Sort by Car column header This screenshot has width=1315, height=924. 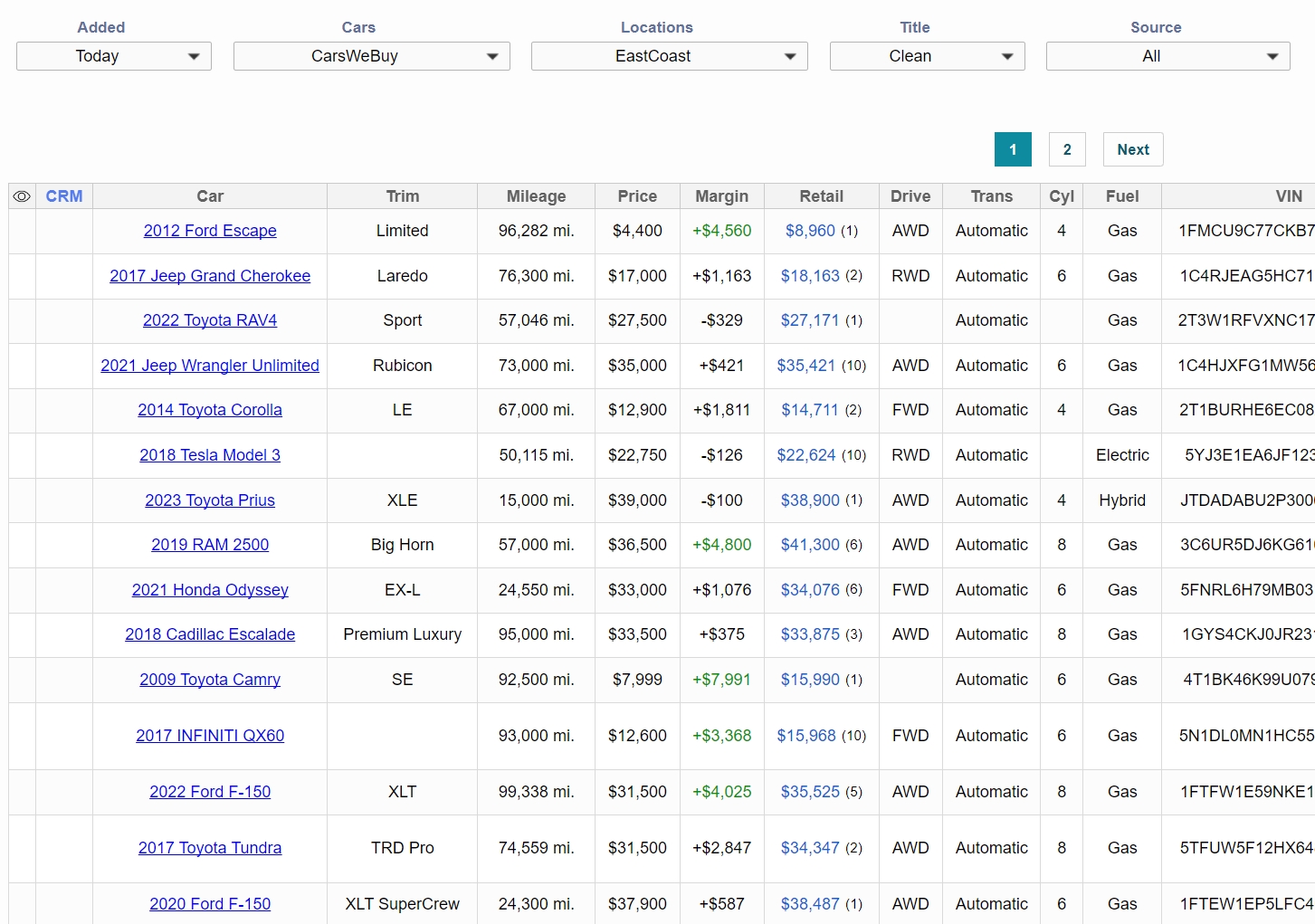tap(210, 196)
